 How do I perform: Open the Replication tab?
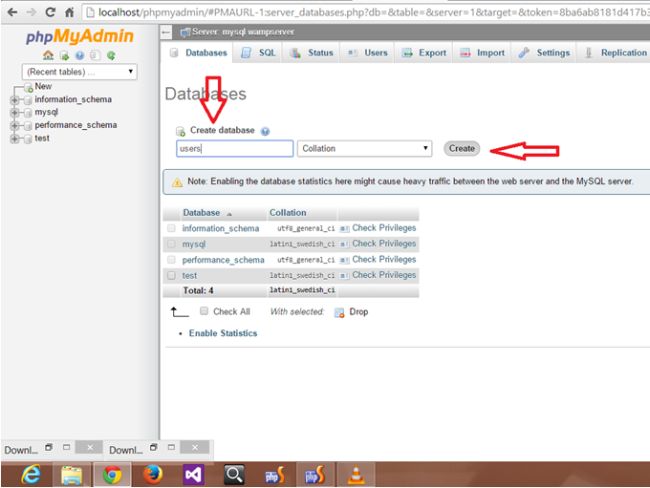click(616, 53)
